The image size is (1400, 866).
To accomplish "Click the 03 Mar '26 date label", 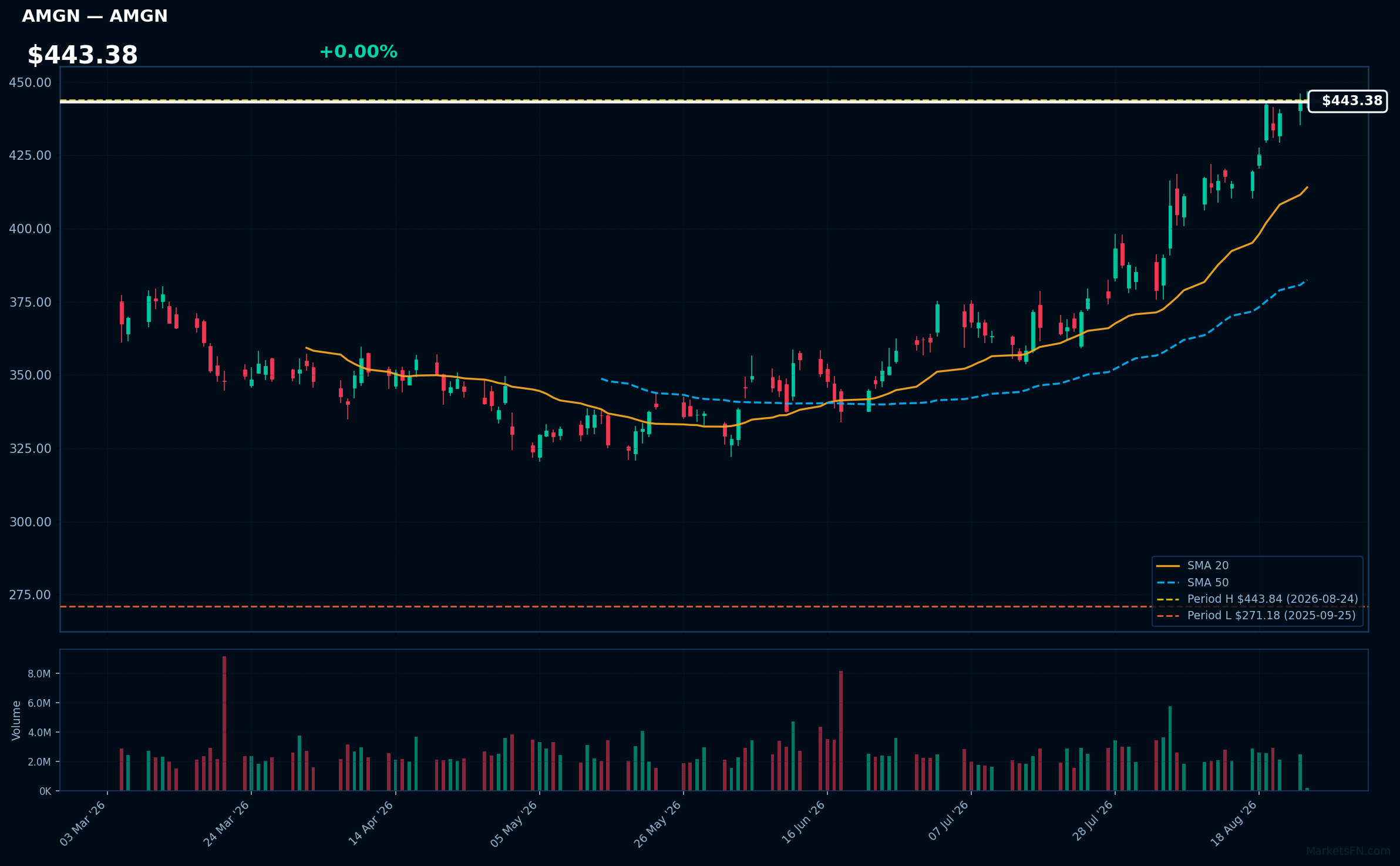I will [x=83, y=824].
